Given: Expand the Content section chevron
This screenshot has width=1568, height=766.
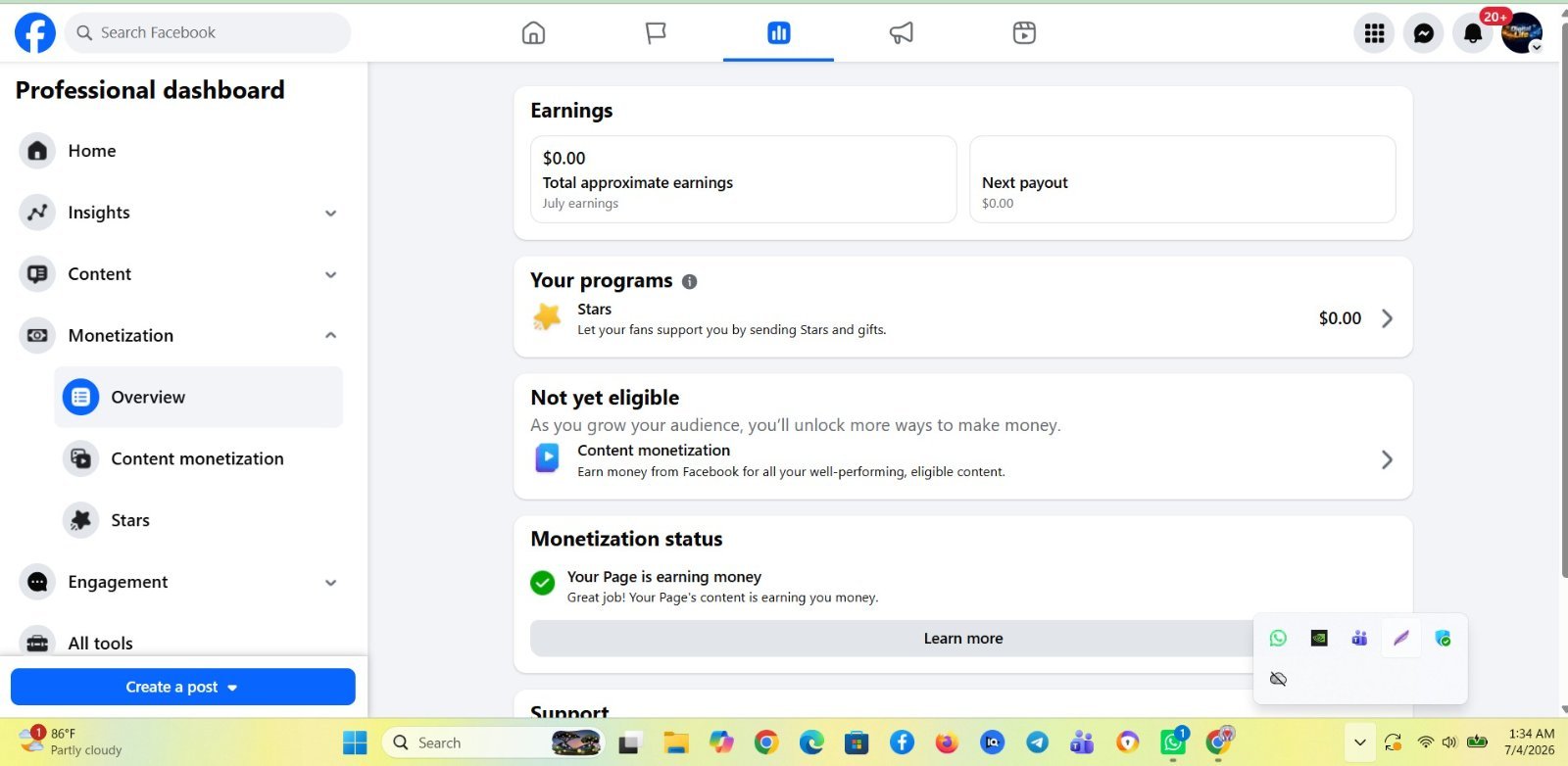Looking at the screenshot, I should (x=331, y=274).
